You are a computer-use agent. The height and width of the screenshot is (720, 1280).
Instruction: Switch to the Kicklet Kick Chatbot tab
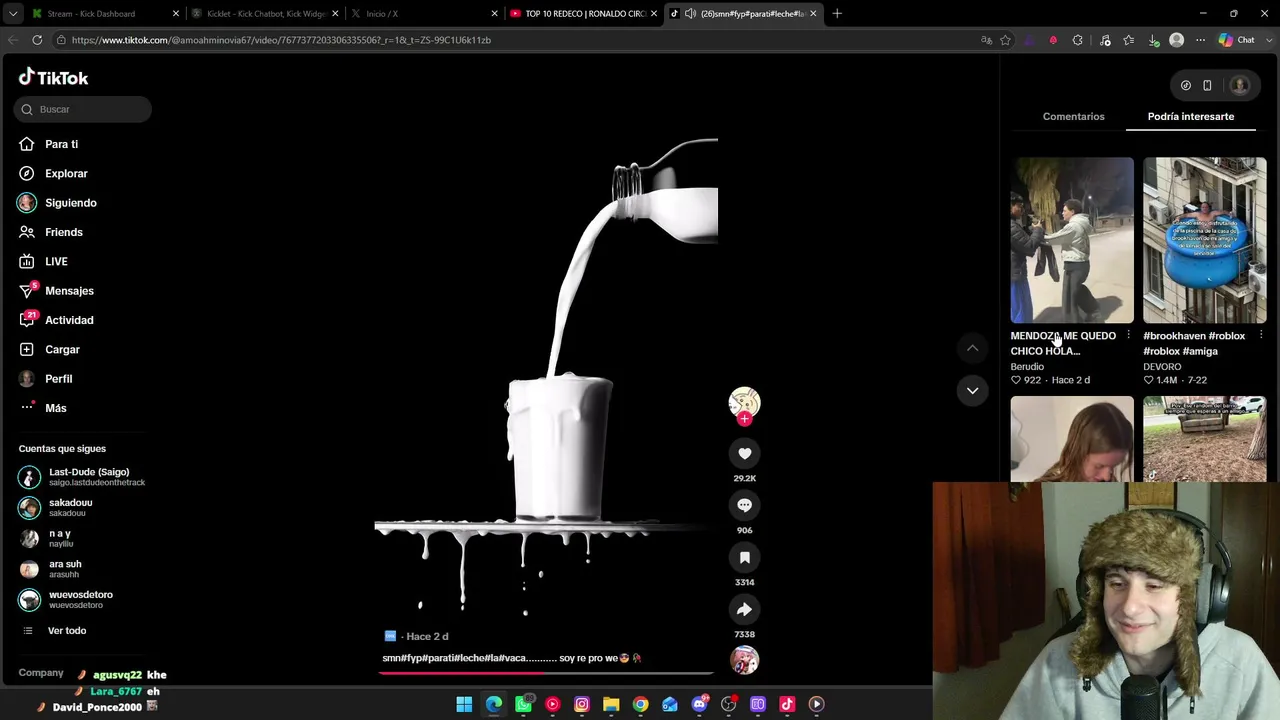click(264, 14)
